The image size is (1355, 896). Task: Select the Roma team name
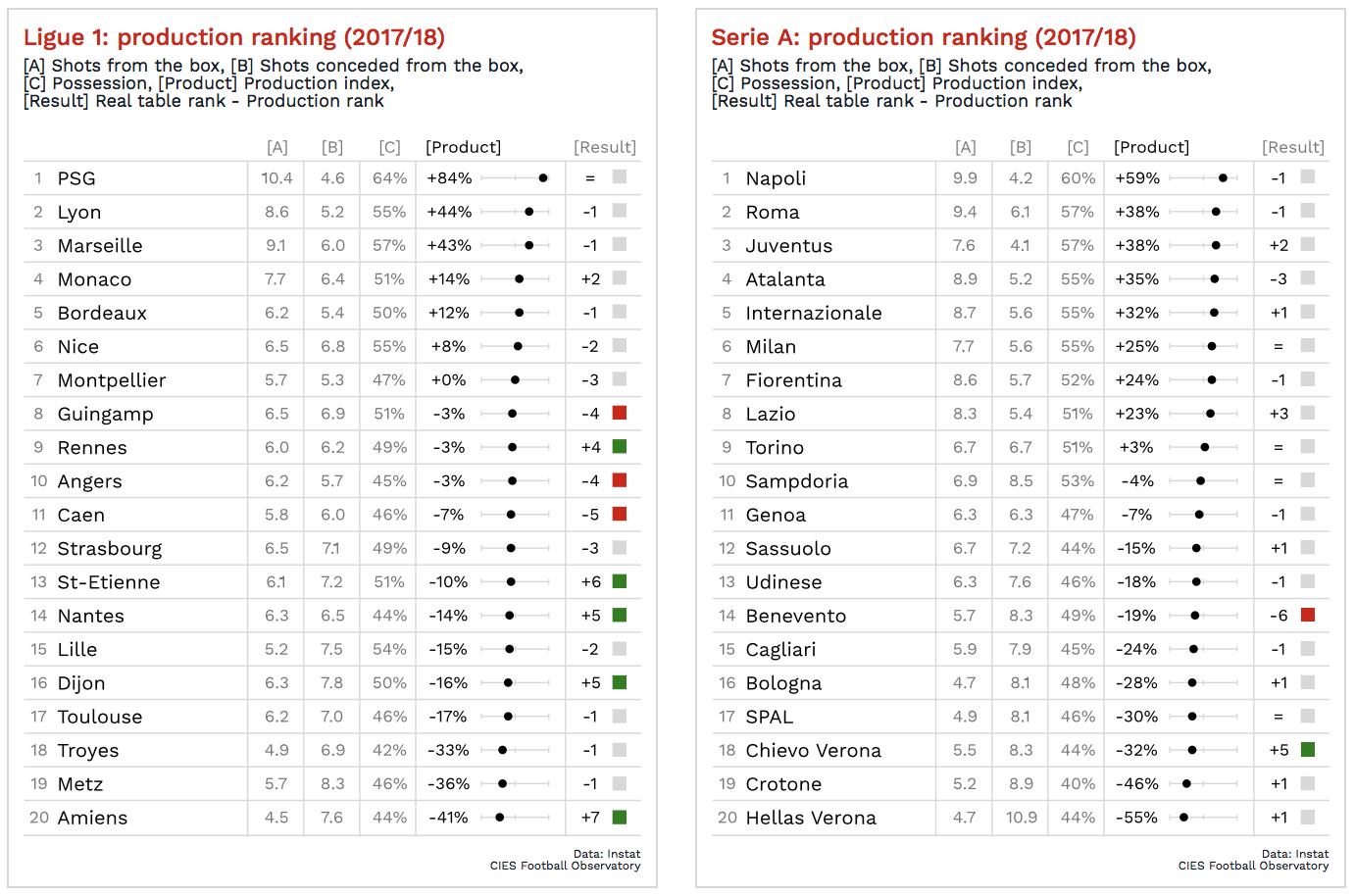pyautogui.click(x=773, y=213)
